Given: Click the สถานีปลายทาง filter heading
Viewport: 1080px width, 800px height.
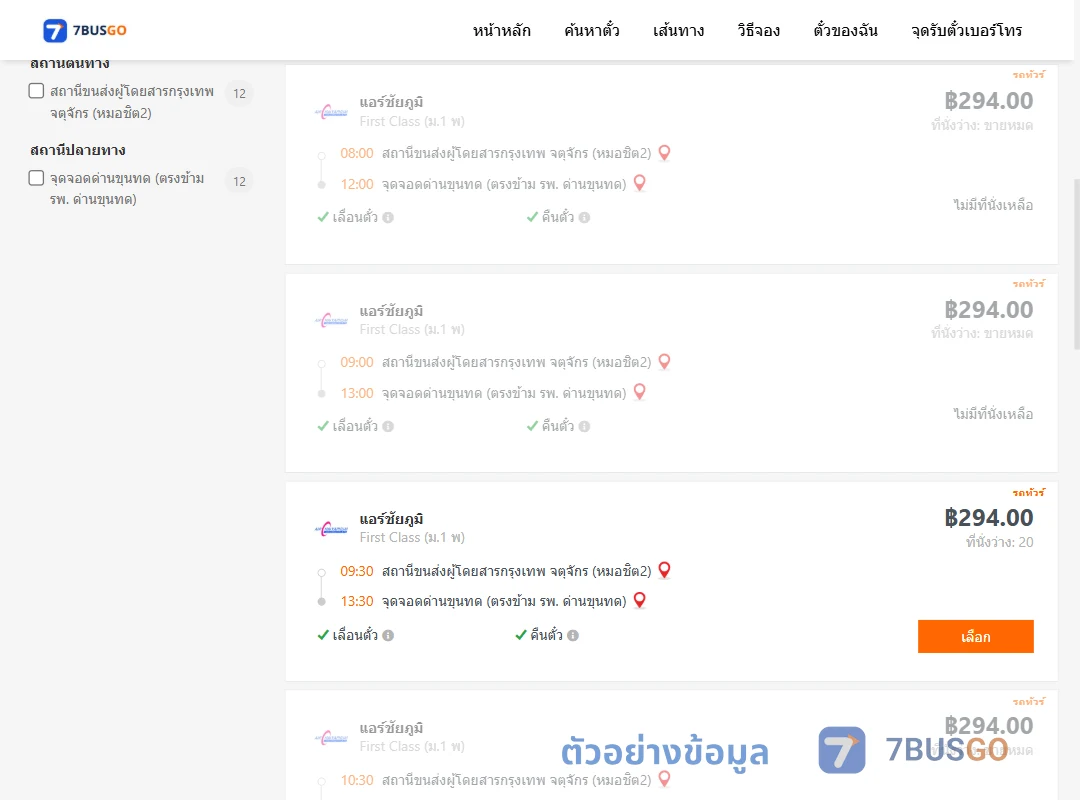Looking at the screenshot, I should (78, 150).
